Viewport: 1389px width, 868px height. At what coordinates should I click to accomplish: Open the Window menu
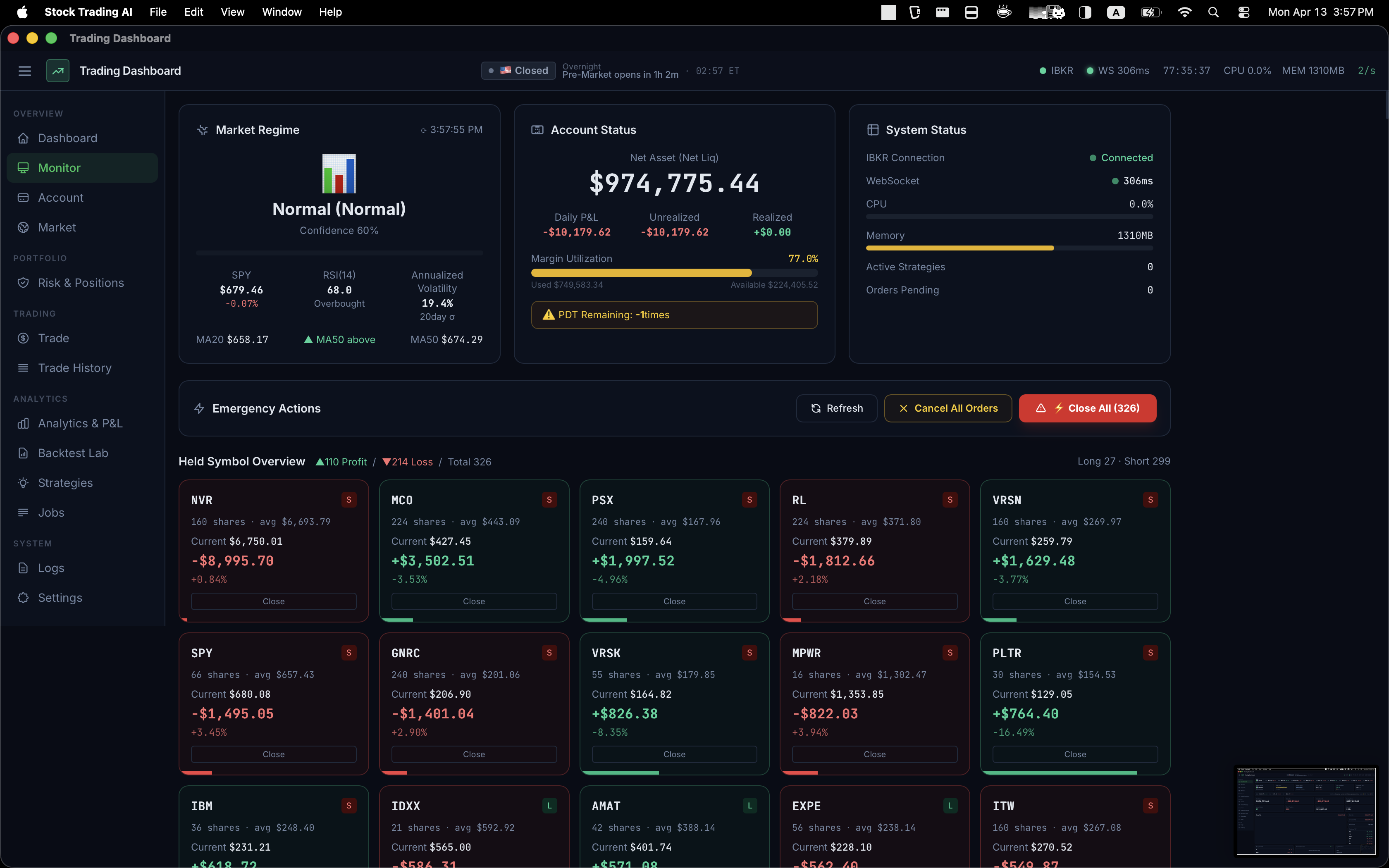[281, 12]
